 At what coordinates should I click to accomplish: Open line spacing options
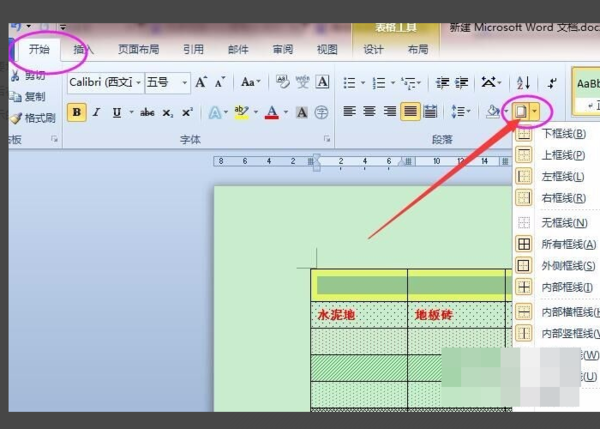tap(461, 112)
